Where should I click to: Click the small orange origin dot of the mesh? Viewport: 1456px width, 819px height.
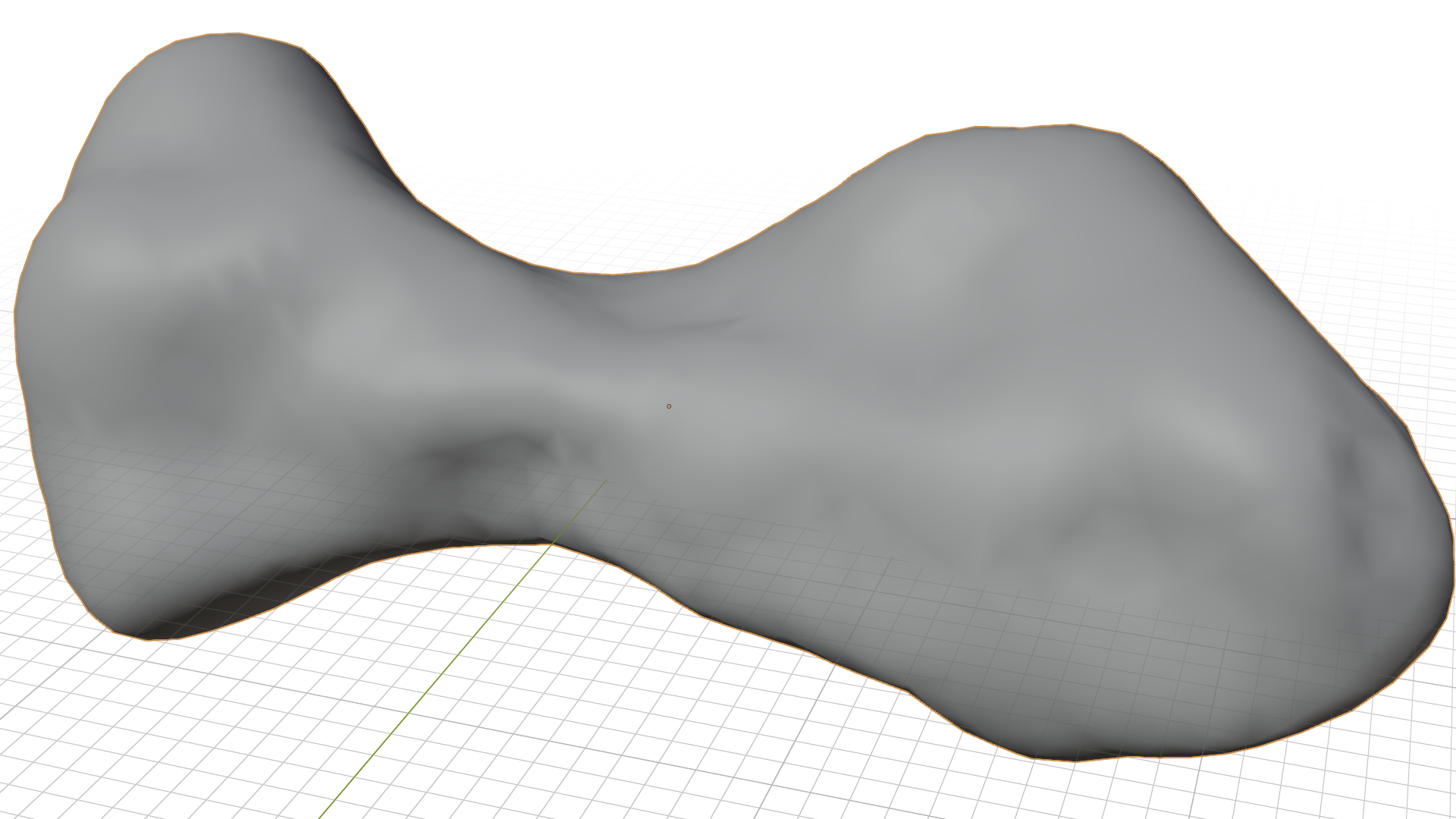coord(669,406)
